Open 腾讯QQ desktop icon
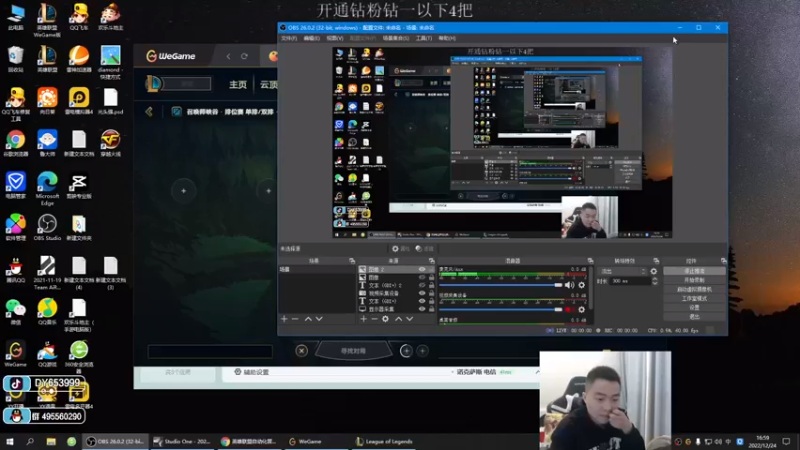Image resolution: width=800 pixels, height=450 pixels. (x=15, y=269)
